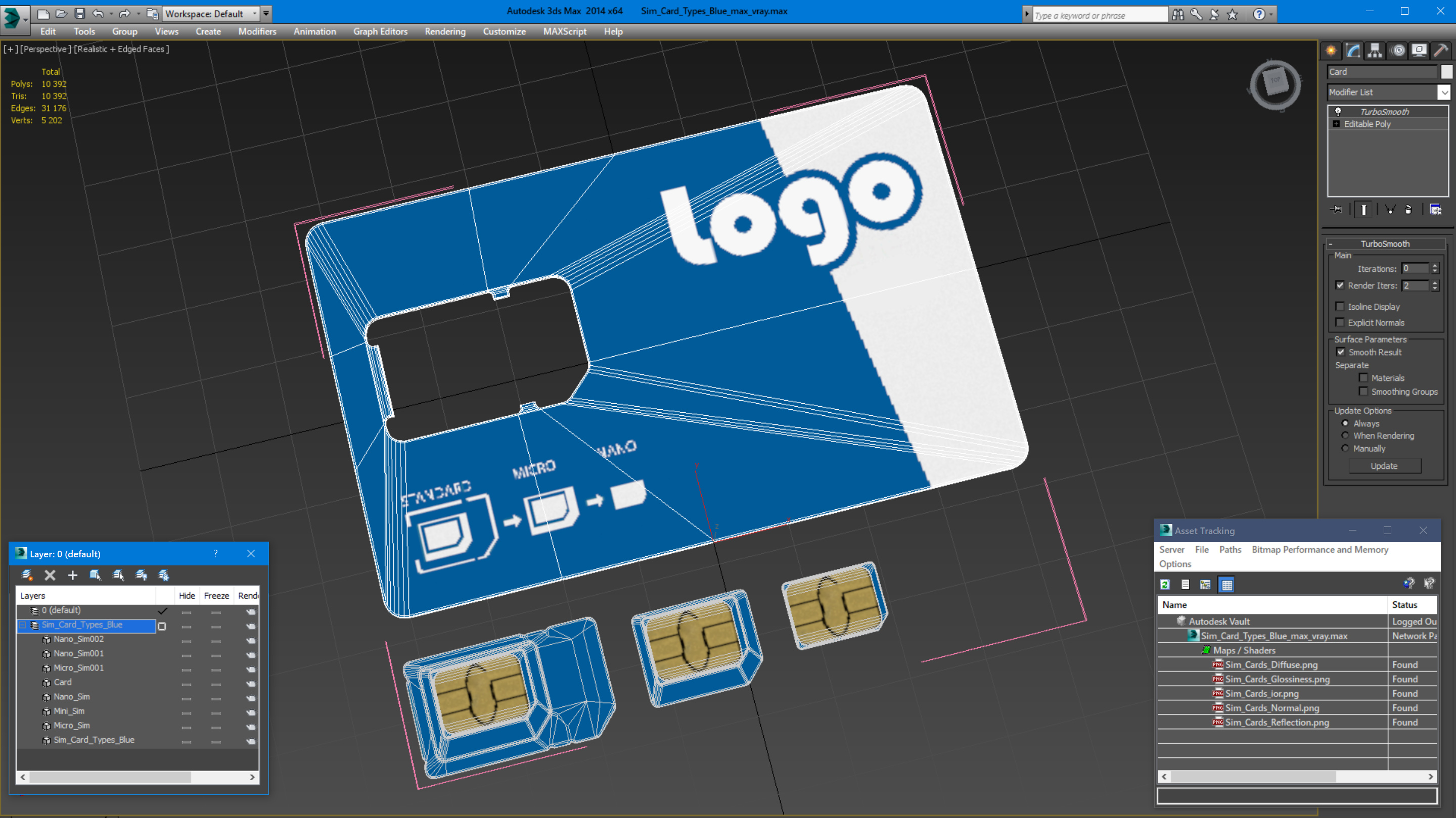This screenshot has height=818, width=1456.
Task: Open Paths menu in Asset Tracking
Action: click(x=1230, y=549)
